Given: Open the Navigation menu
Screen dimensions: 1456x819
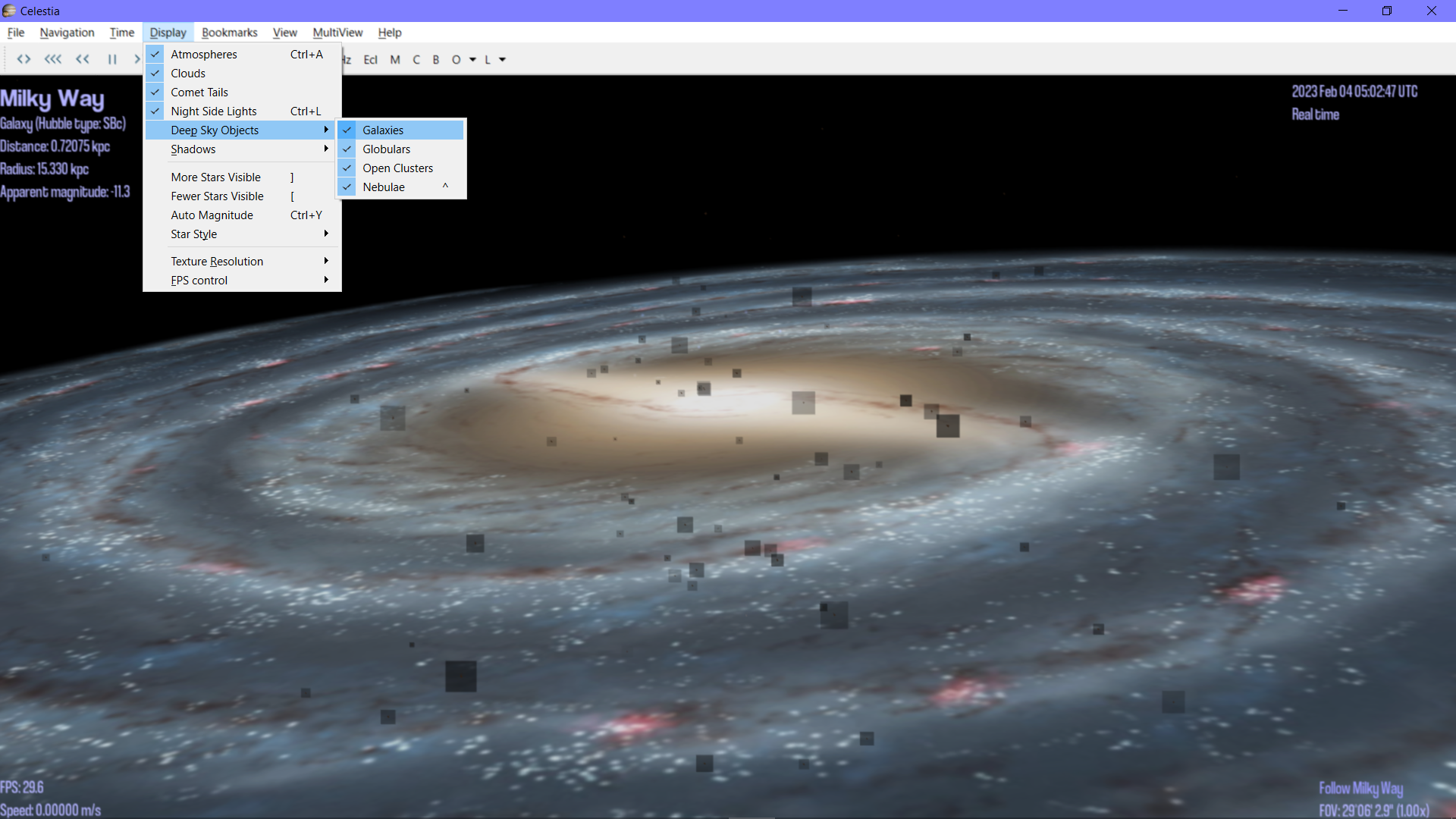Looking at the screenshot, I should pos(67,32).
